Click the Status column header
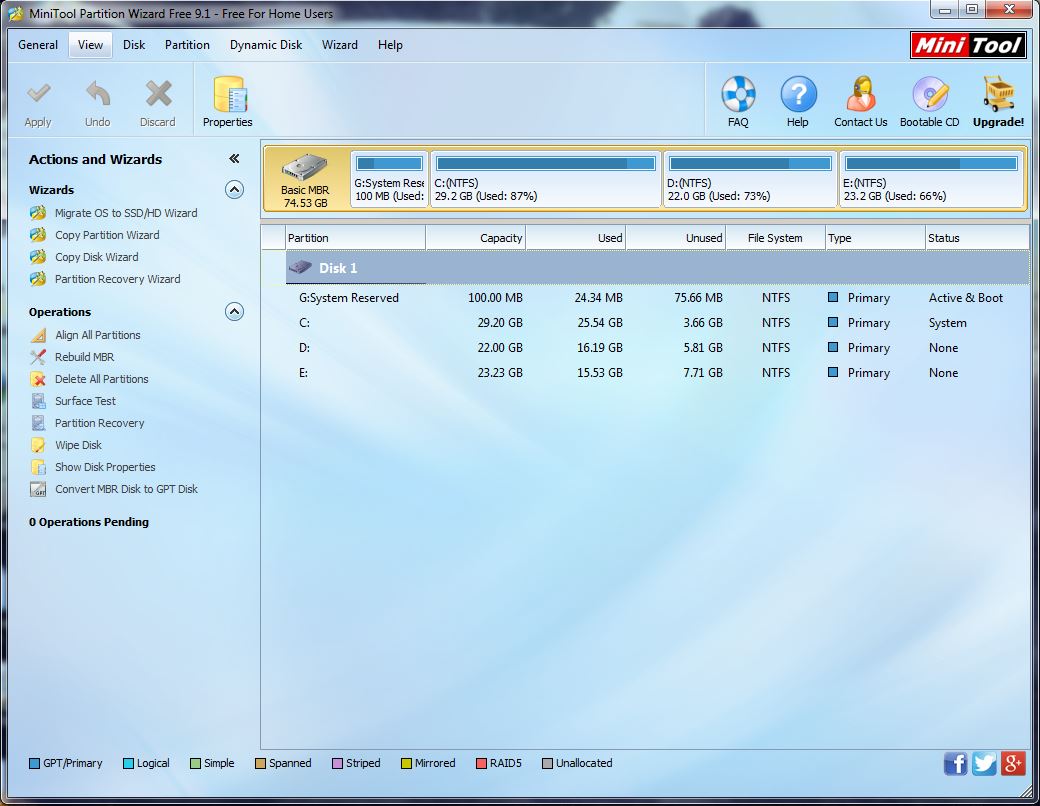This screenshot has width=1040, height=806. (977, 237)
